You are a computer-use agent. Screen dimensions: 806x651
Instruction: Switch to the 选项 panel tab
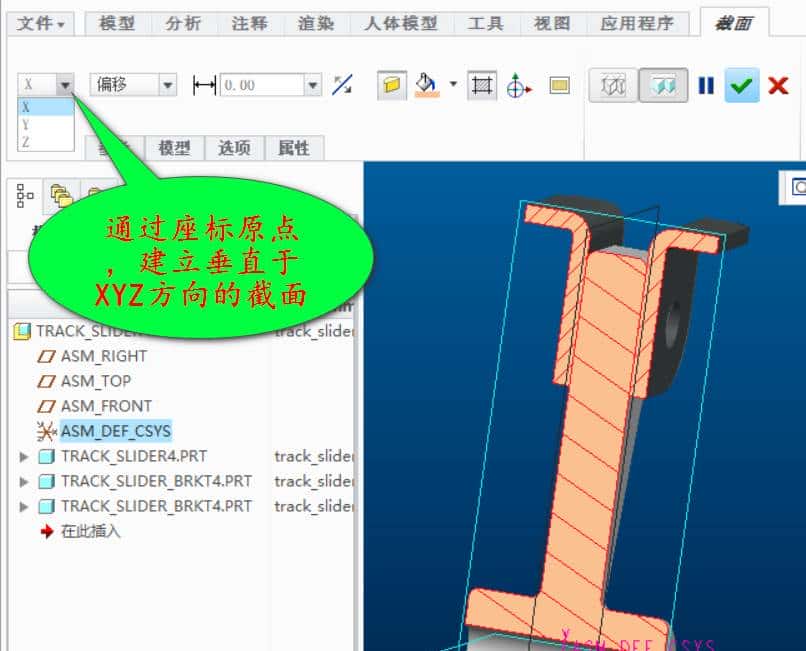[x=235, y=148]
